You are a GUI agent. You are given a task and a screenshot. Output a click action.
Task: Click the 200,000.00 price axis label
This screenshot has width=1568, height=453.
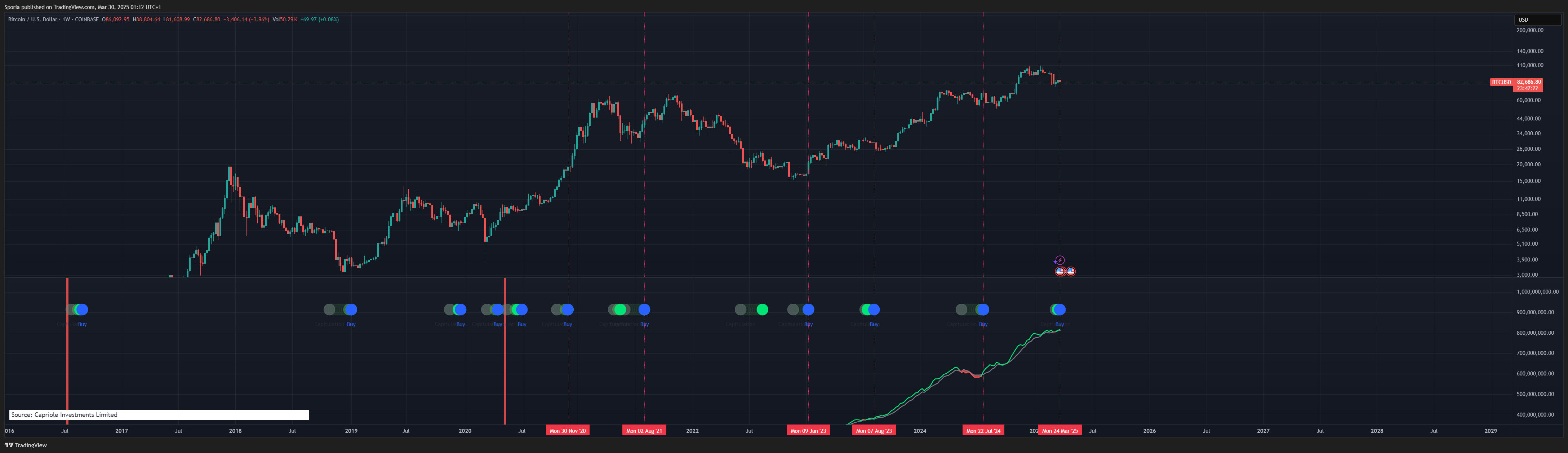tap(1530, 30)
